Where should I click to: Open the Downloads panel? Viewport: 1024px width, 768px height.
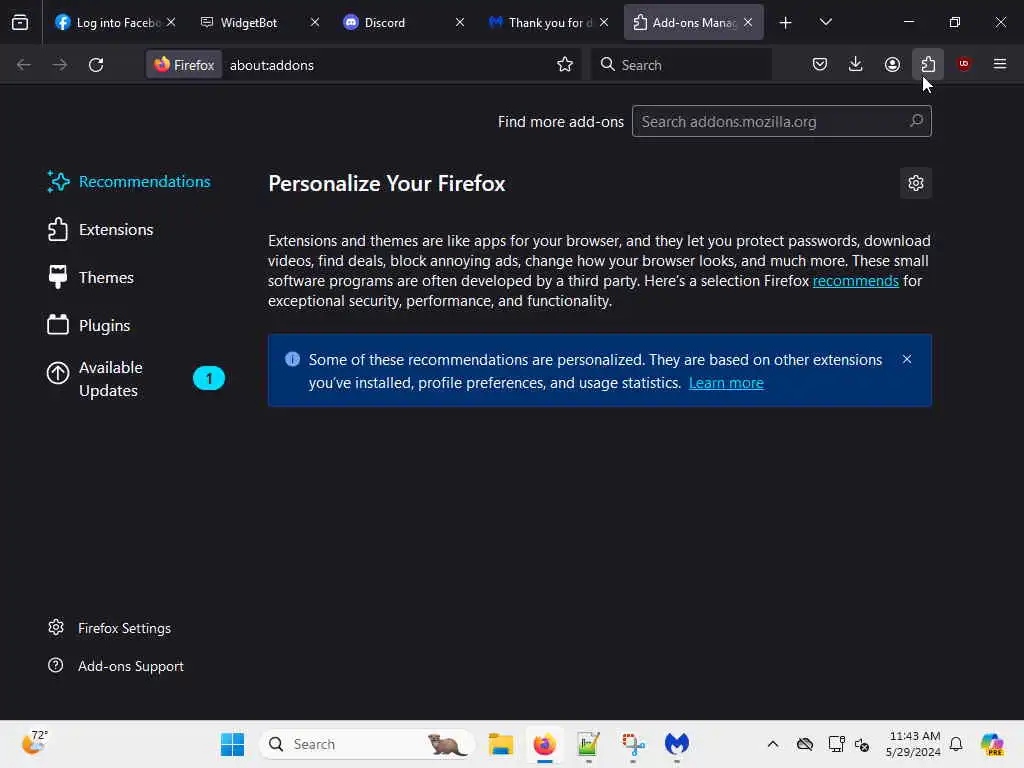(856, 64)
